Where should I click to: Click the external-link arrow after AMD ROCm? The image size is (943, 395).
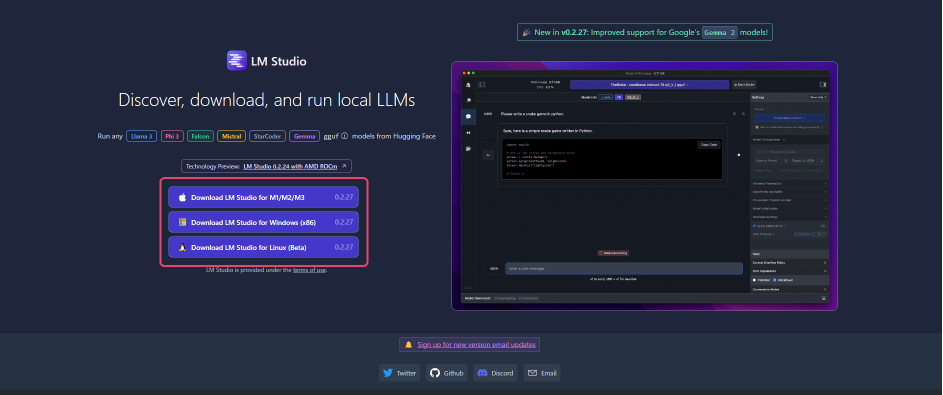point(344,166)
